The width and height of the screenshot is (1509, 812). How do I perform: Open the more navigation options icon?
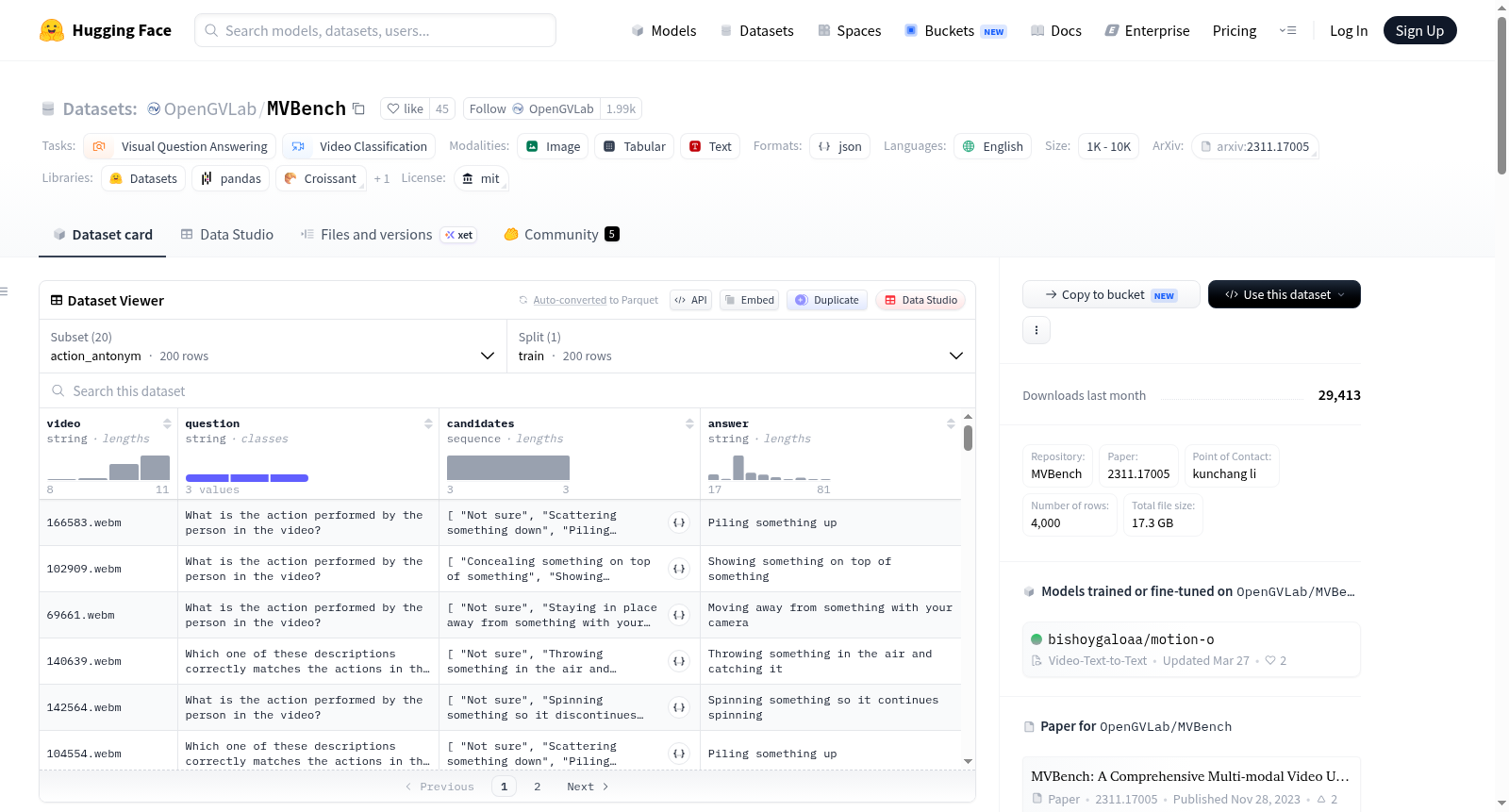pyautogui.click(x=1287, y=30)
